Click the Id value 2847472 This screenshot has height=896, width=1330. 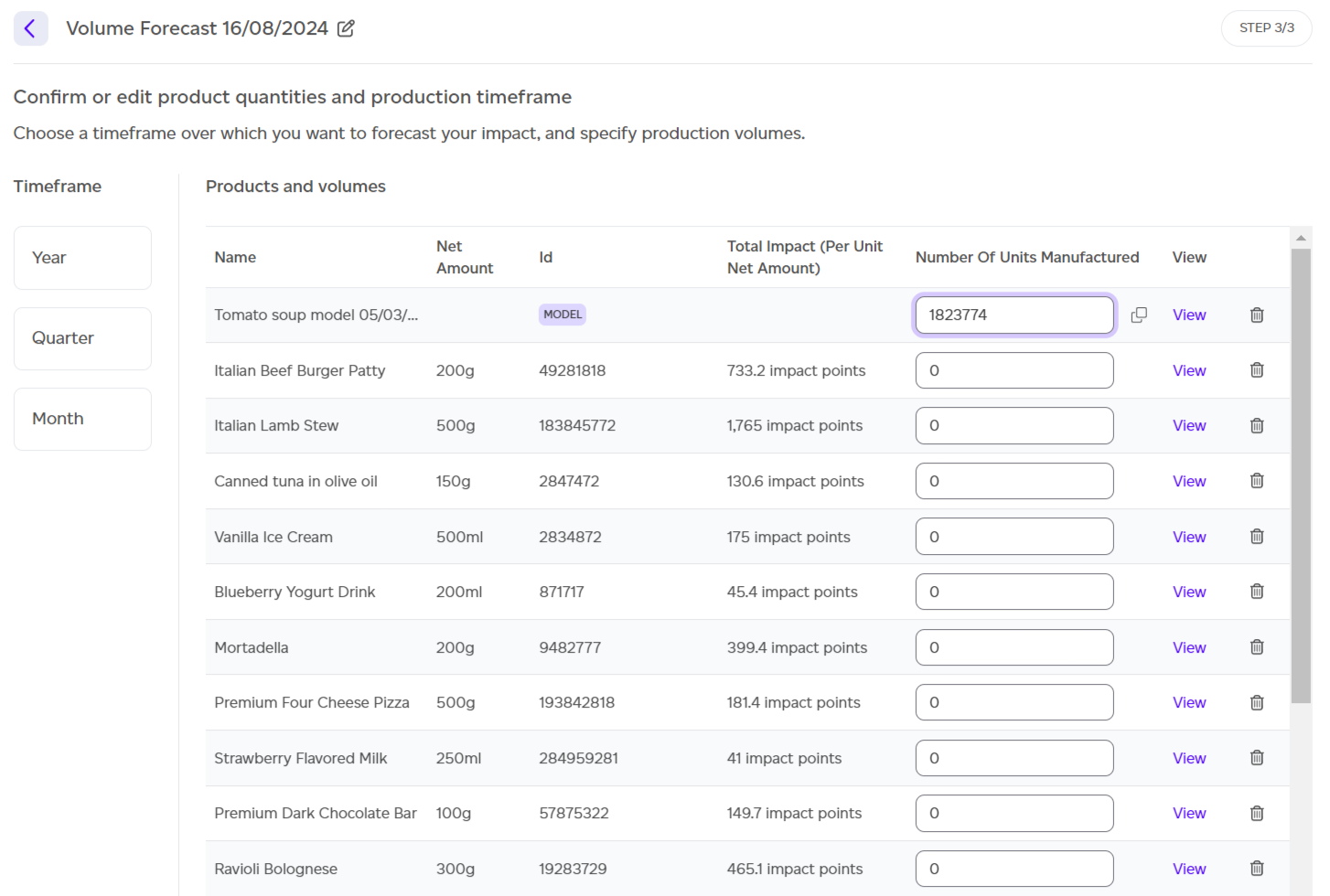coord(569,481)
